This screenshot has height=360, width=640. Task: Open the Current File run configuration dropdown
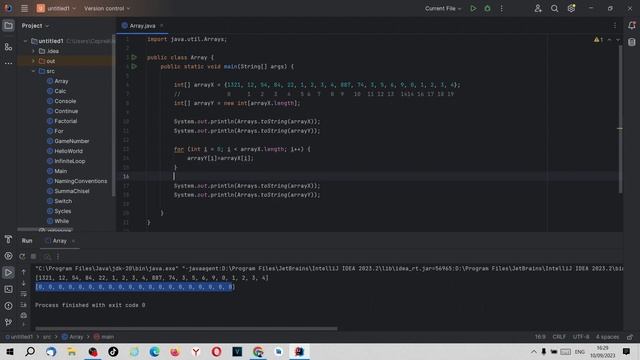pyautogui.click(x=443, y=8)
